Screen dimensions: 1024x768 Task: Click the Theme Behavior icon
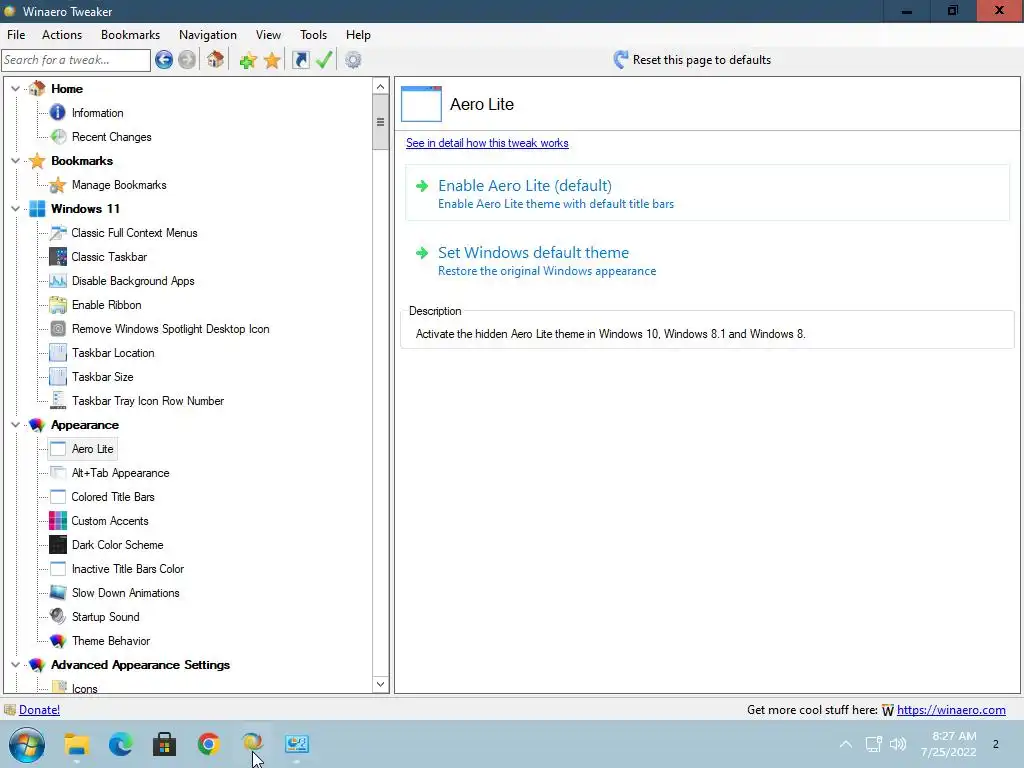pyautogui.click(x=57, y=641)
